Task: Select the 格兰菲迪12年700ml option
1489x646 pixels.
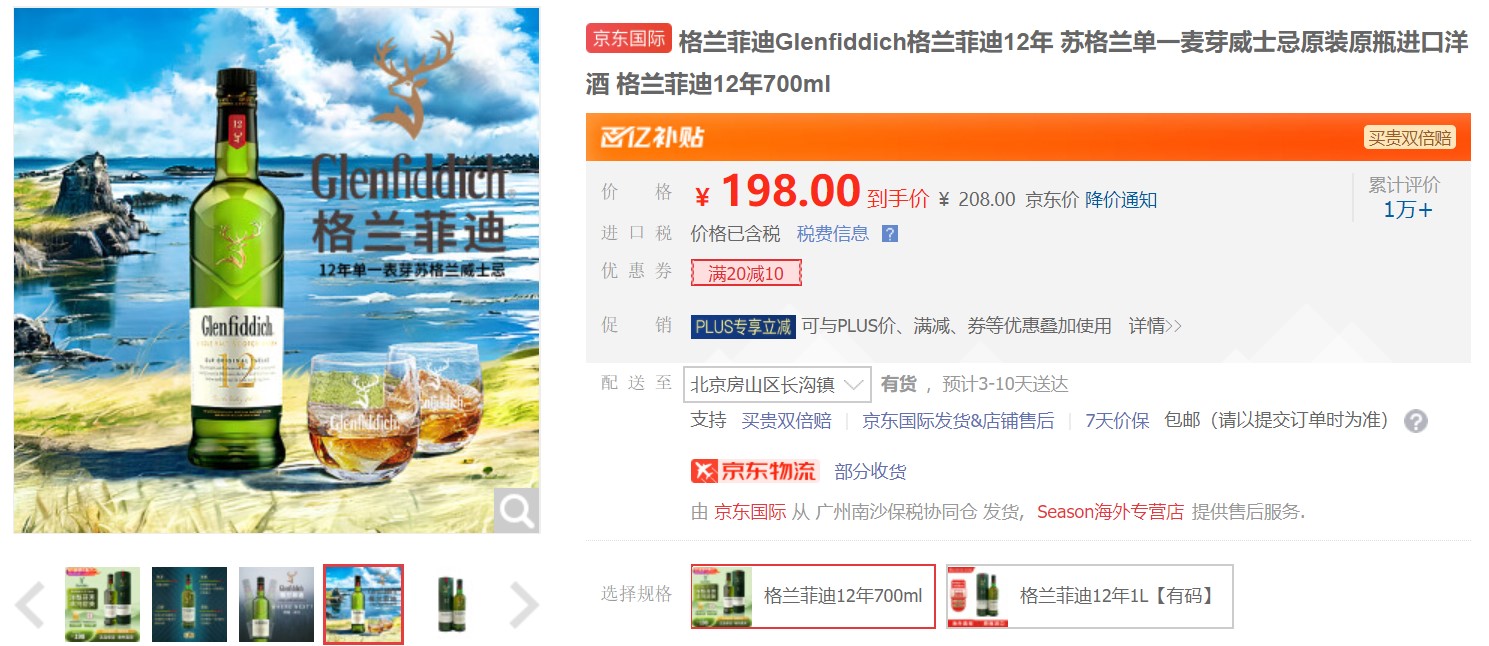Action: (813, 596)
